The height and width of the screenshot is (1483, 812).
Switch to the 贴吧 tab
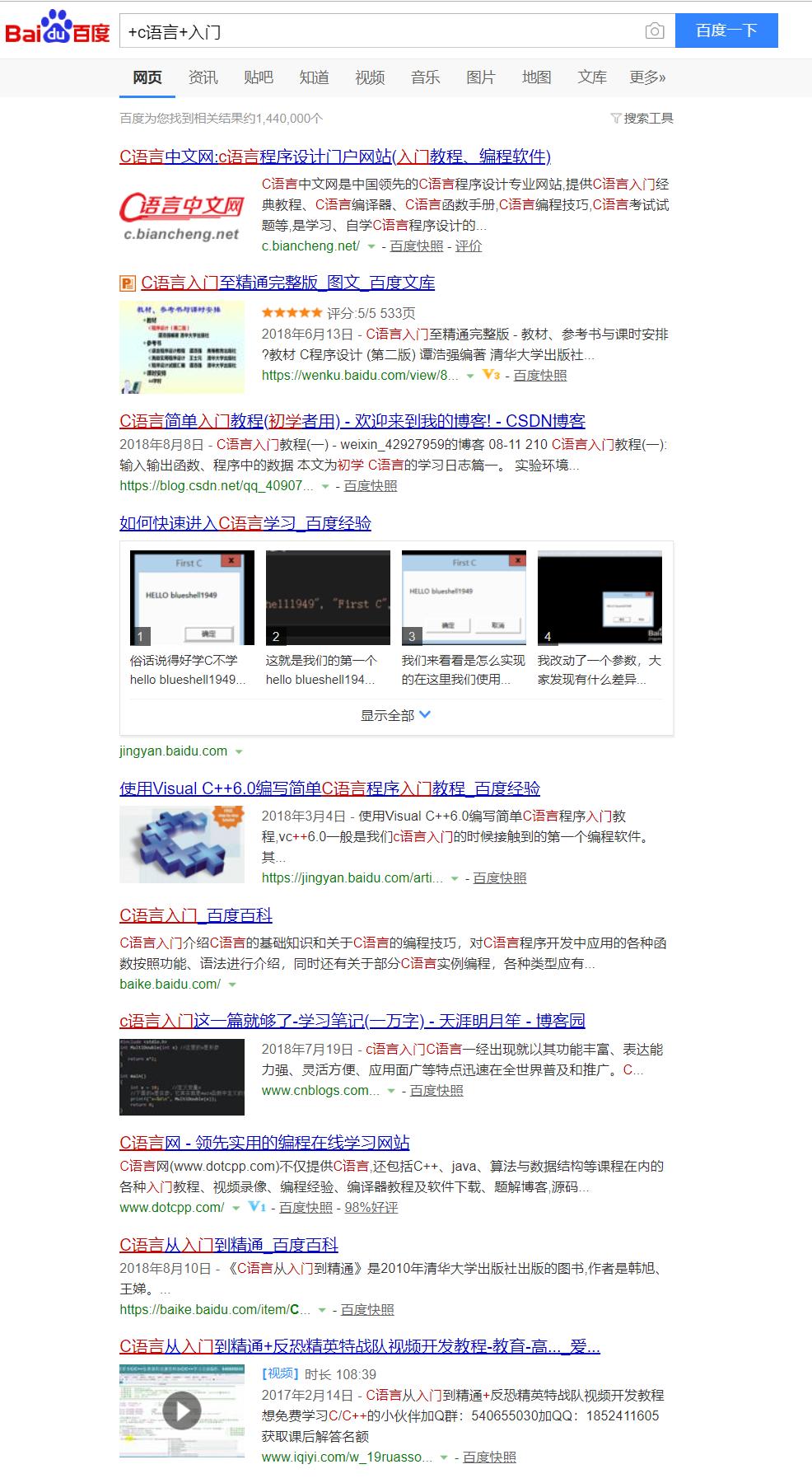pyautogui.click(x=258, y=77)
